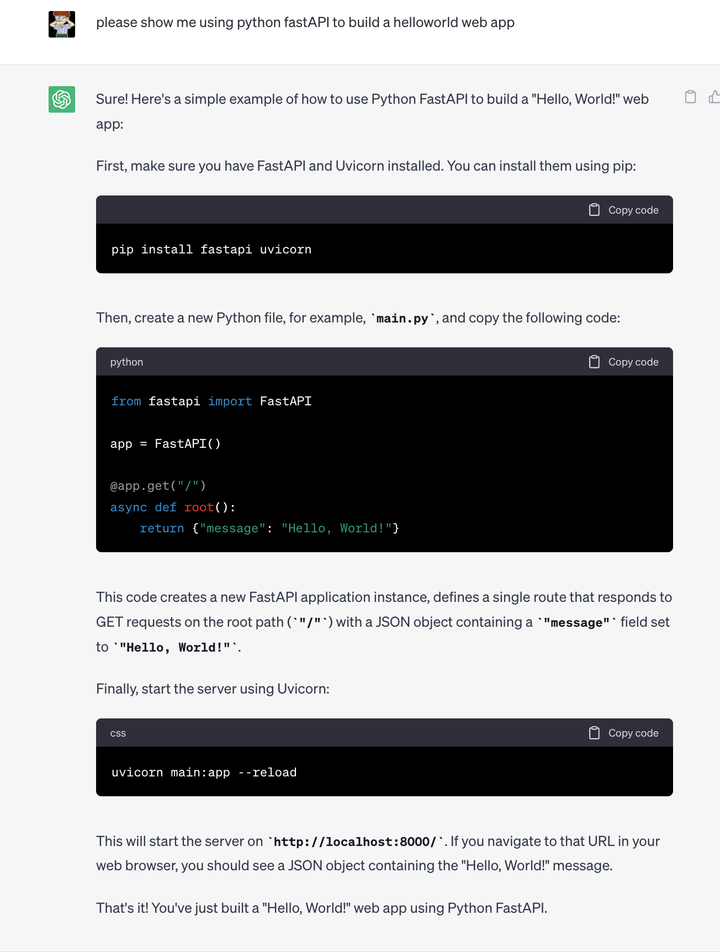
Task: Click the uvicorn main:app --reload command
Action: (204, 772)
